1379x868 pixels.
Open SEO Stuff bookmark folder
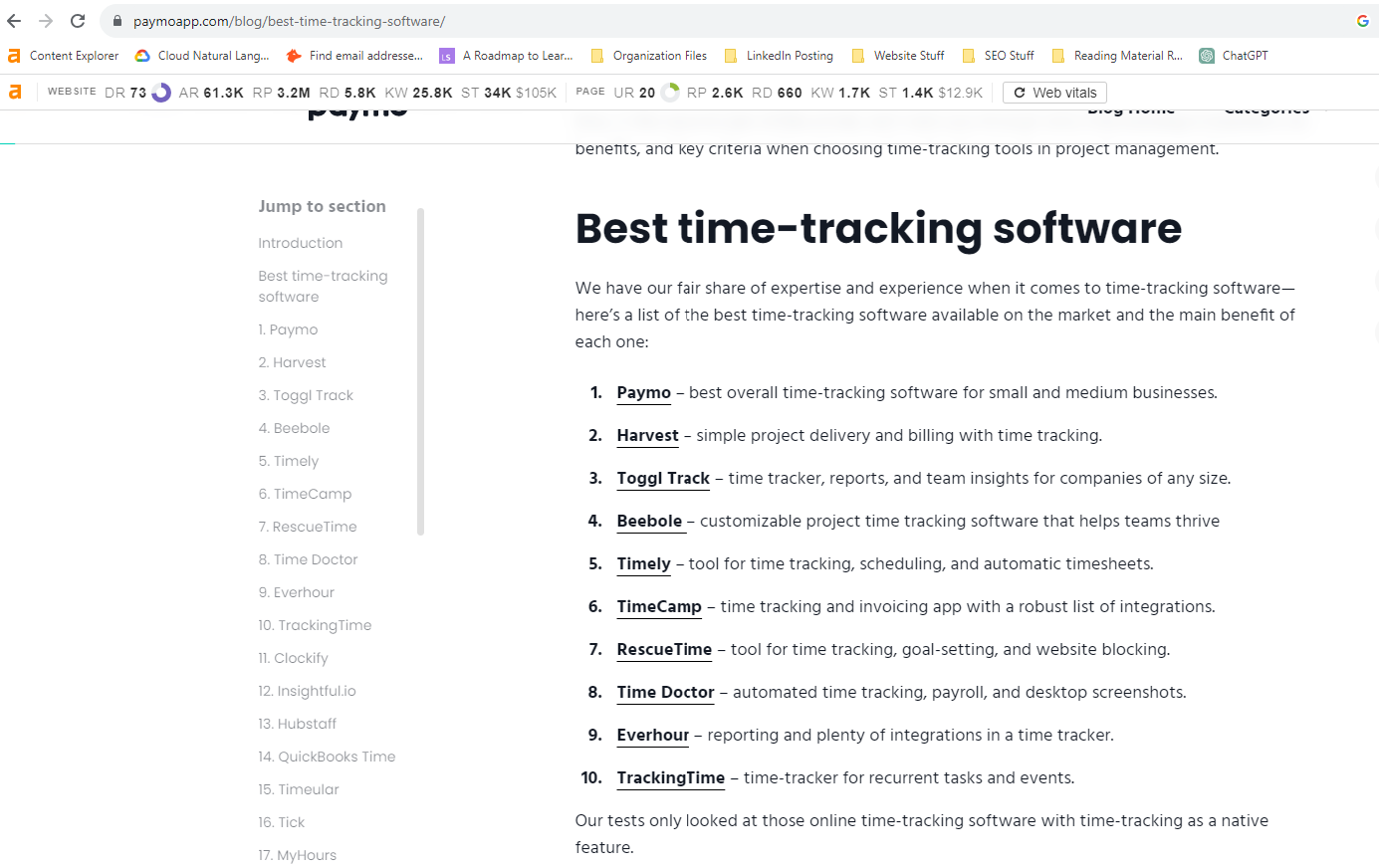point(998,56)
